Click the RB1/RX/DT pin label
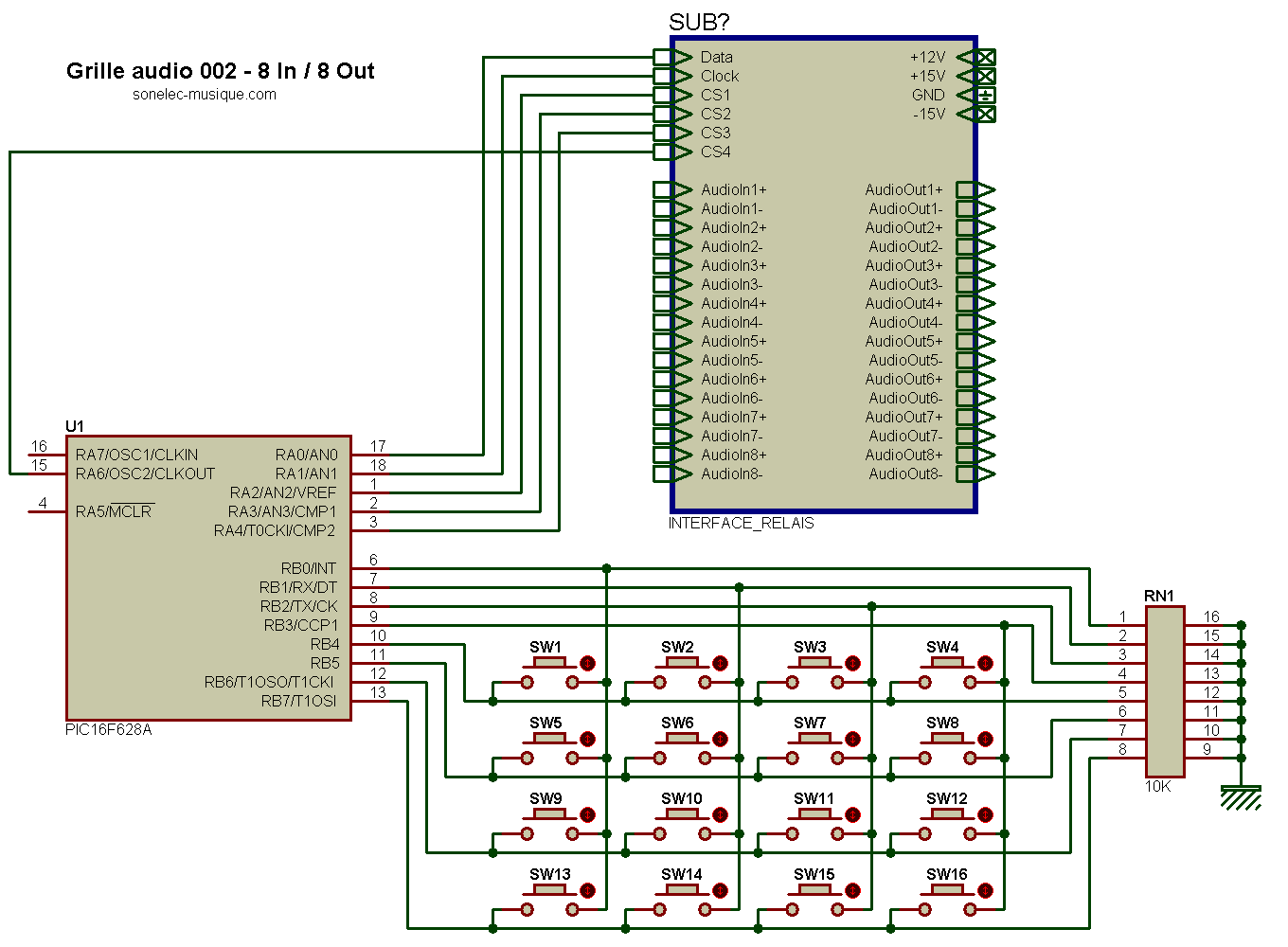This screenshot has width=1288, height=947. [x=298, y=587]
